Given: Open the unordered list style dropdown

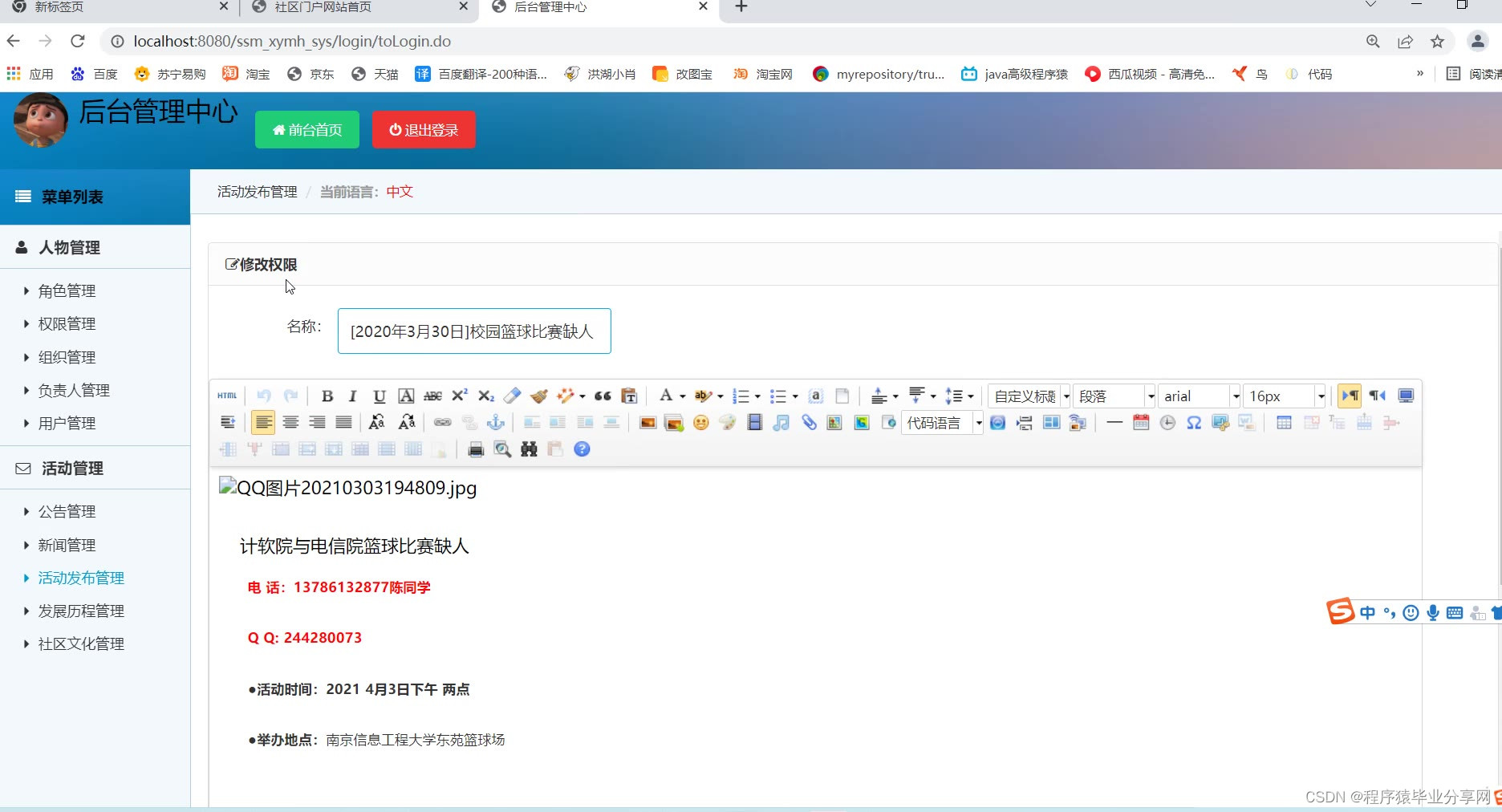Looking at the screenshot, I should [795, 396].
